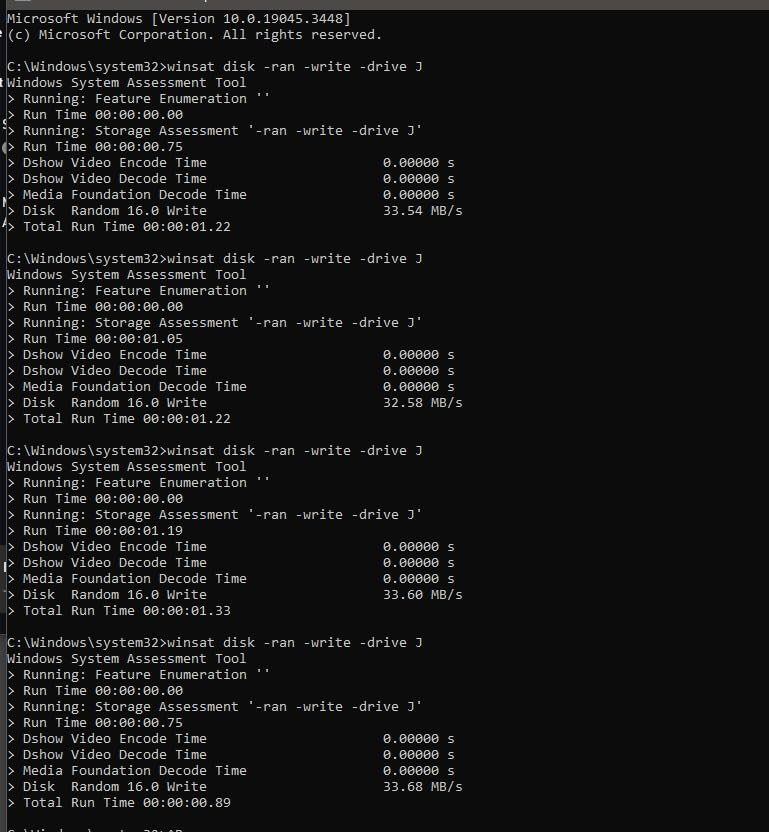
Task: Click the first winsat disk command line
Action: [214, 67]
